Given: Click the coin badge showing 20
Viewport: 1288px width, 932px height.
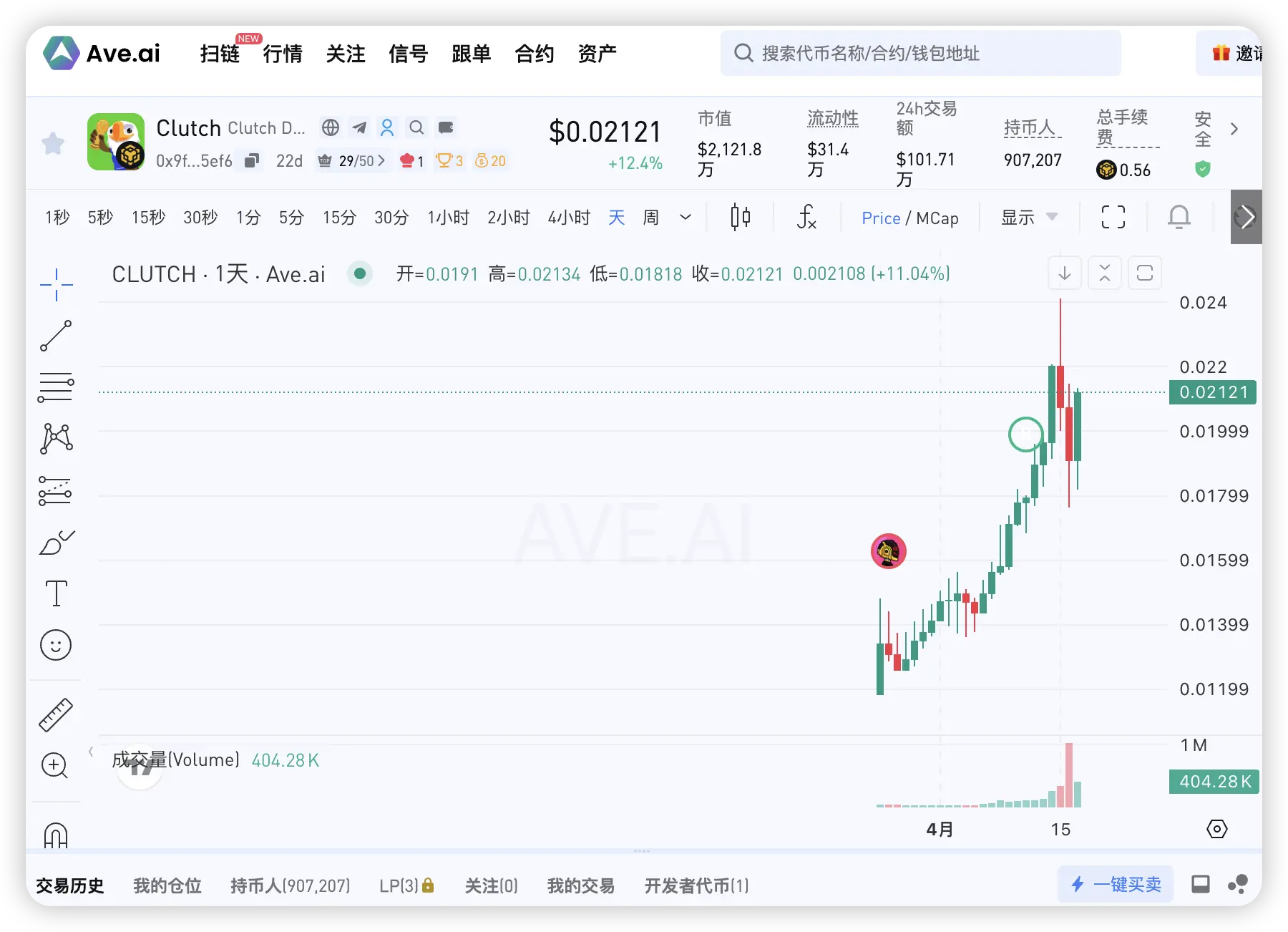Looking at the screenshot, I should (490, 161).
